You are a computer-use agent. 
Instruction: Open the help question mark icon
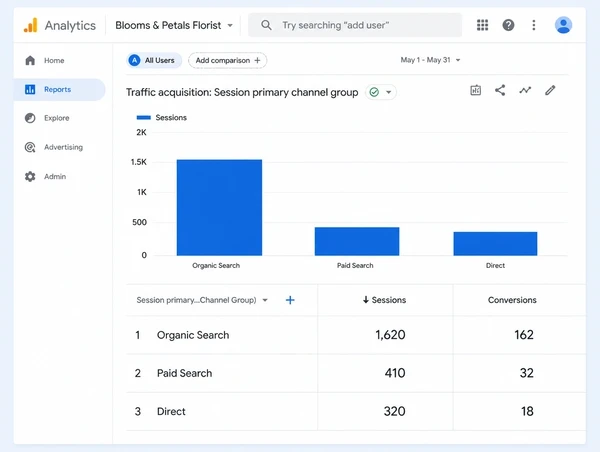(508, 25)
